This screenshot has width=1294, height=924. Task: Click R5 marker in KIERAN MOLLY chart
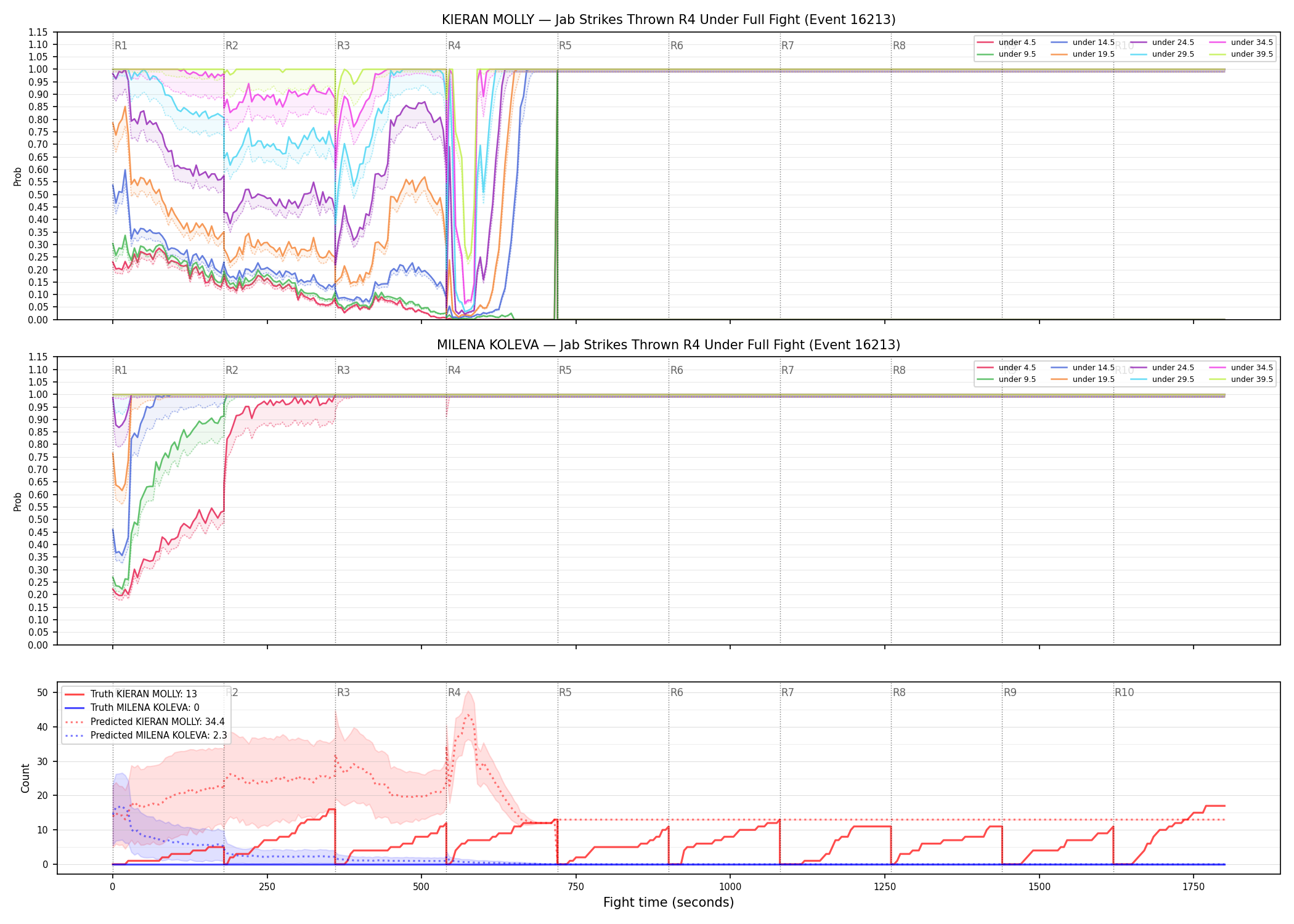(565, 46)
